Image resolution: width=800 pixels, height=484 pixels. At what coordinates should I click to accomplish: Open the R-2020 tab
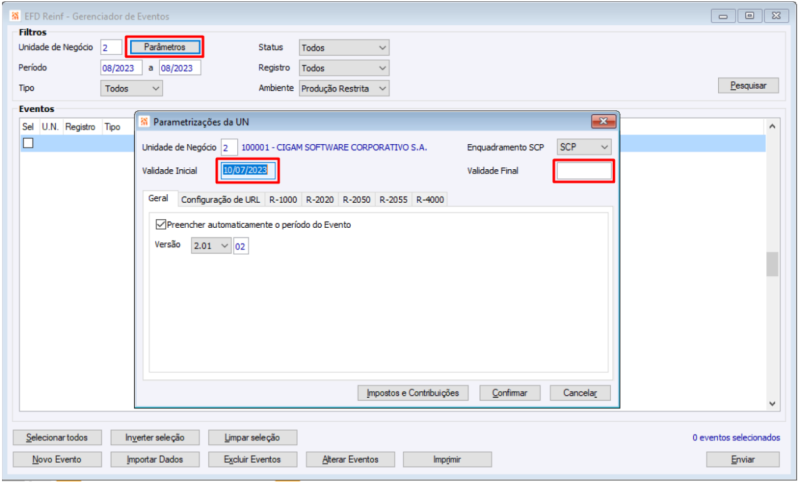tap(320, 199)
